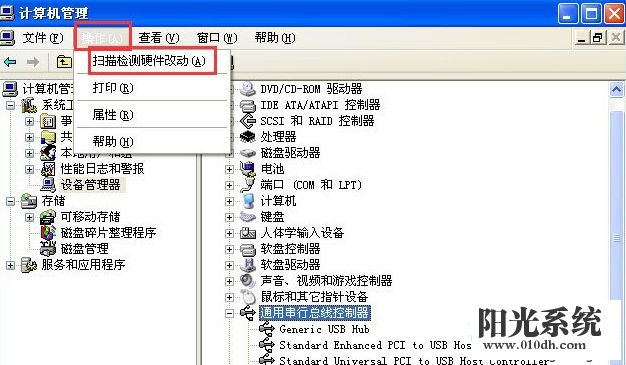Screen dimensions: 626x365
Task: Click the 磁盘驱动器 disk icon
Action: coord(248,153)
